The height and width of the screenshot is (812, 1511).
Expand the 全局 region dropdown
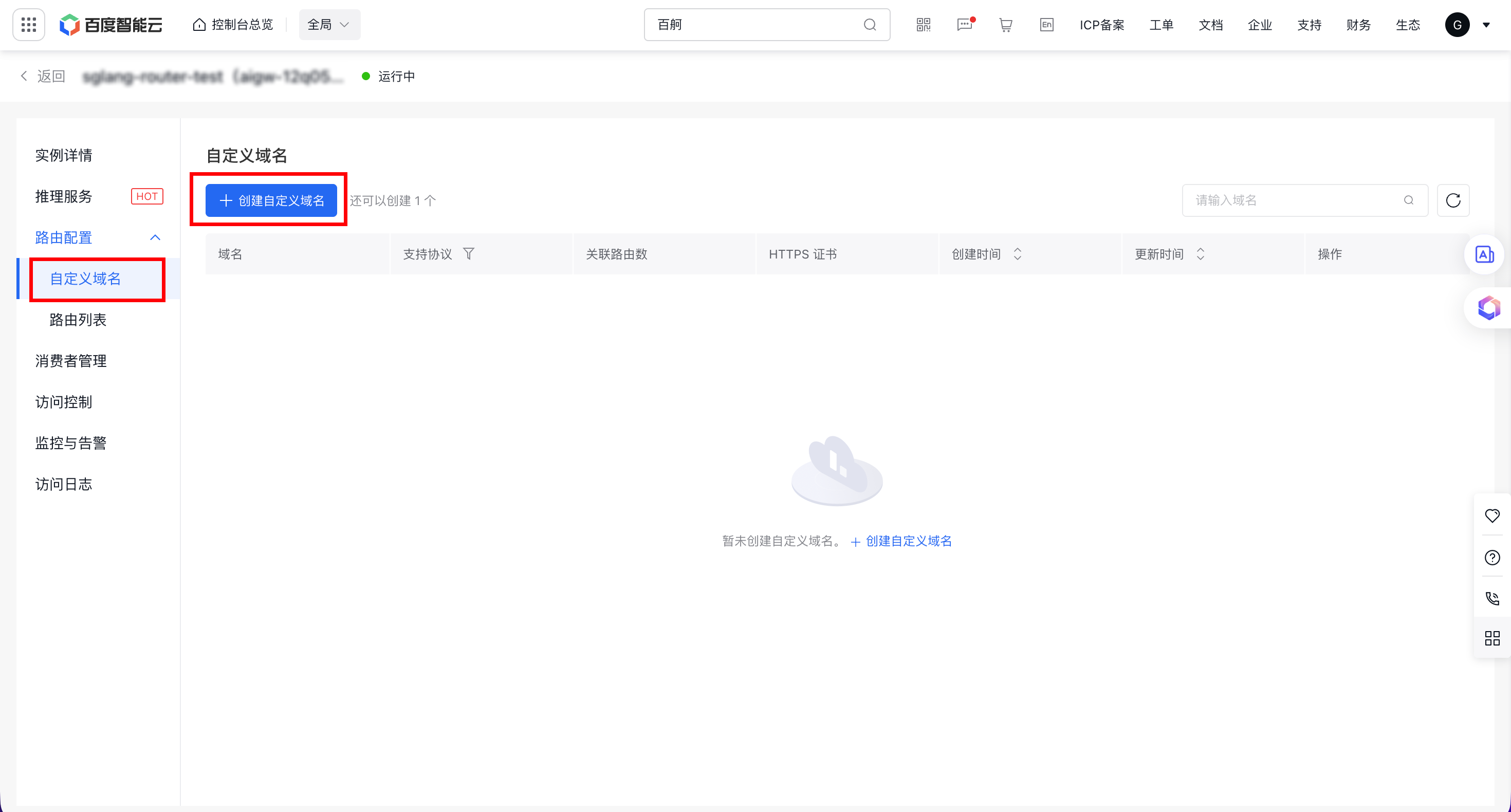329,25
